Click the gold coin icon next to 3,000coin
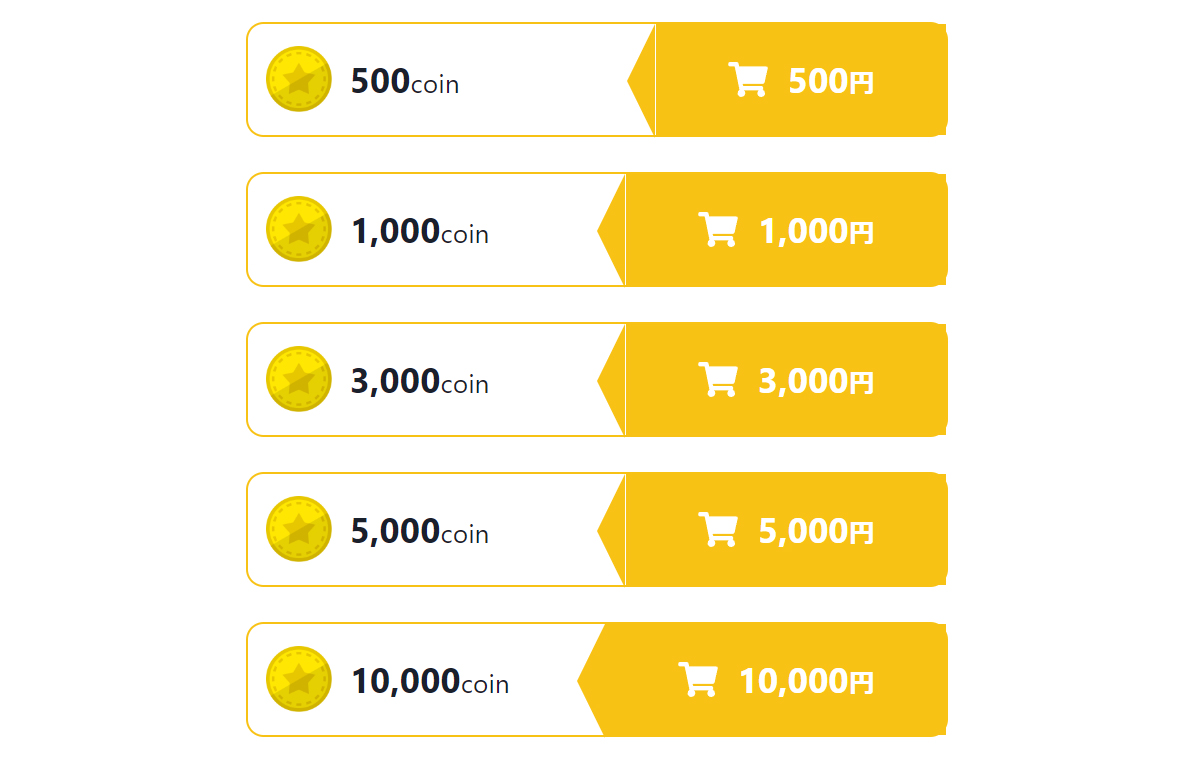The height and width of the screenshot is (757, 1200). (x=298, y=379)
